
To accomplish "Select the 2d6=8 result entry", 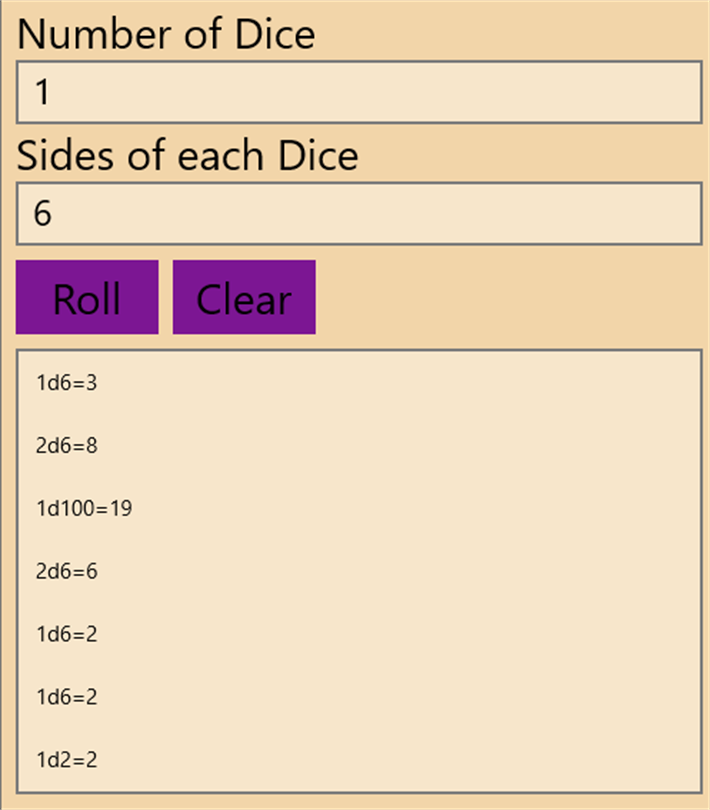I will pos(67,445).
